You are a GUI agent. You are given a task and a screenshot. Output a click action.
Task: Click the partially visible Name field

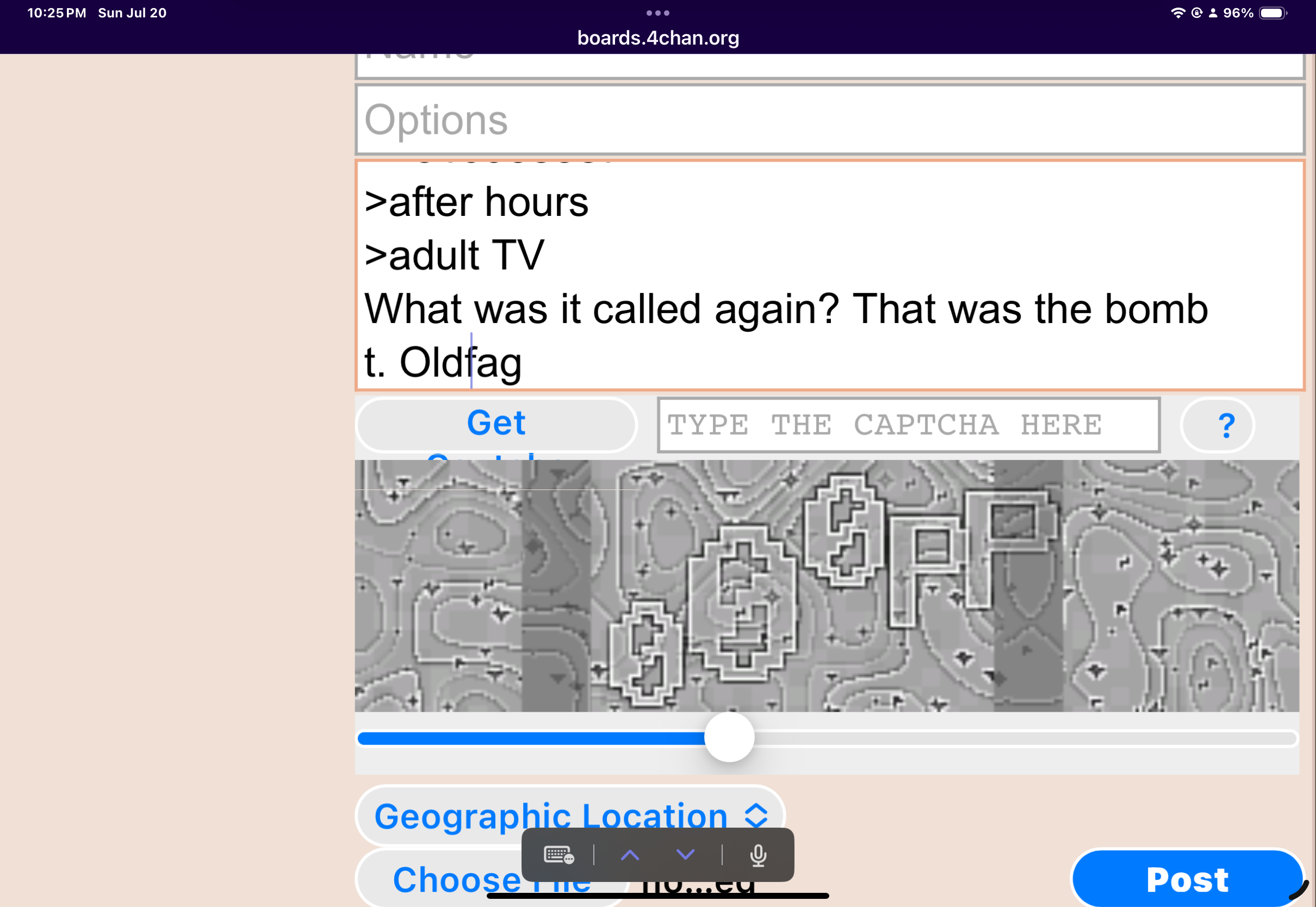(830, 65)
